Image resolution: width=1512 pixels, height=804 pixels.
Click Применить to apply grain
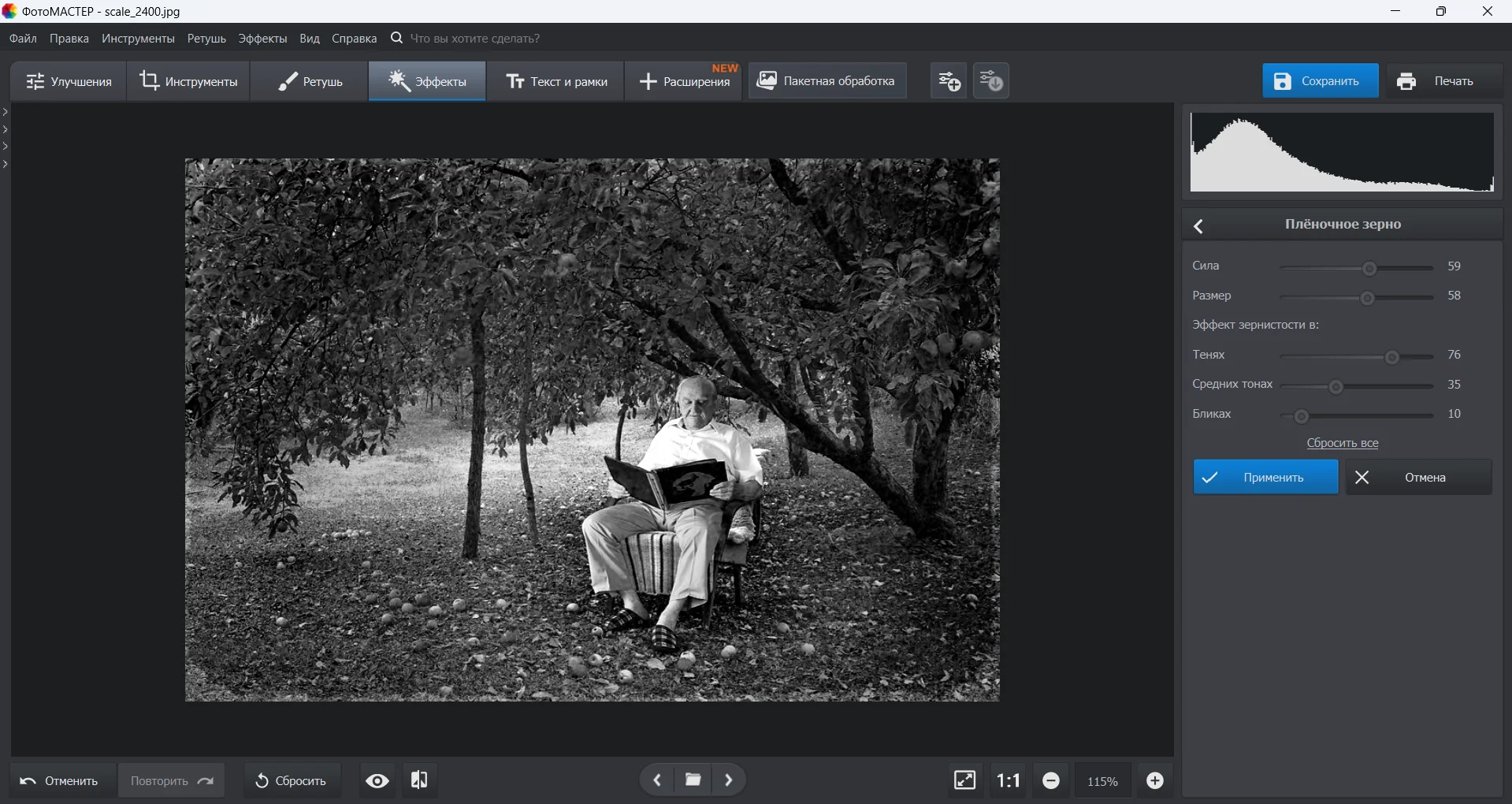[1265, 477]
